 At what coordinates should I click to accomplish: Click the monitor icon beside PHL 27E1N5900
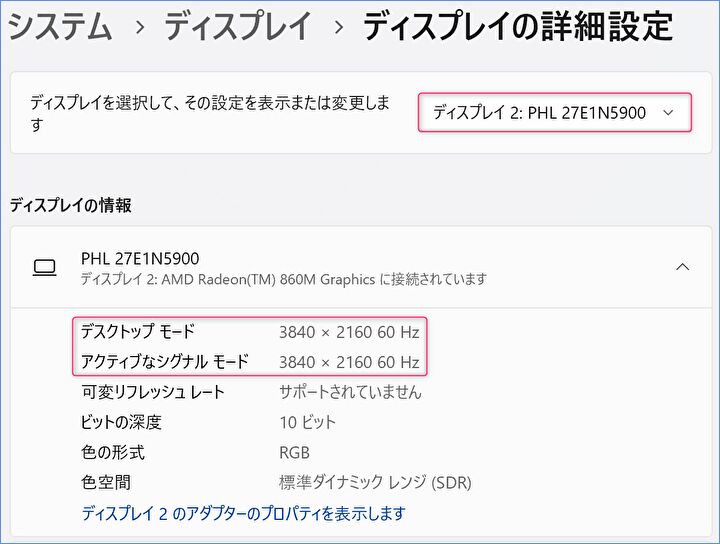click(43, 267)
